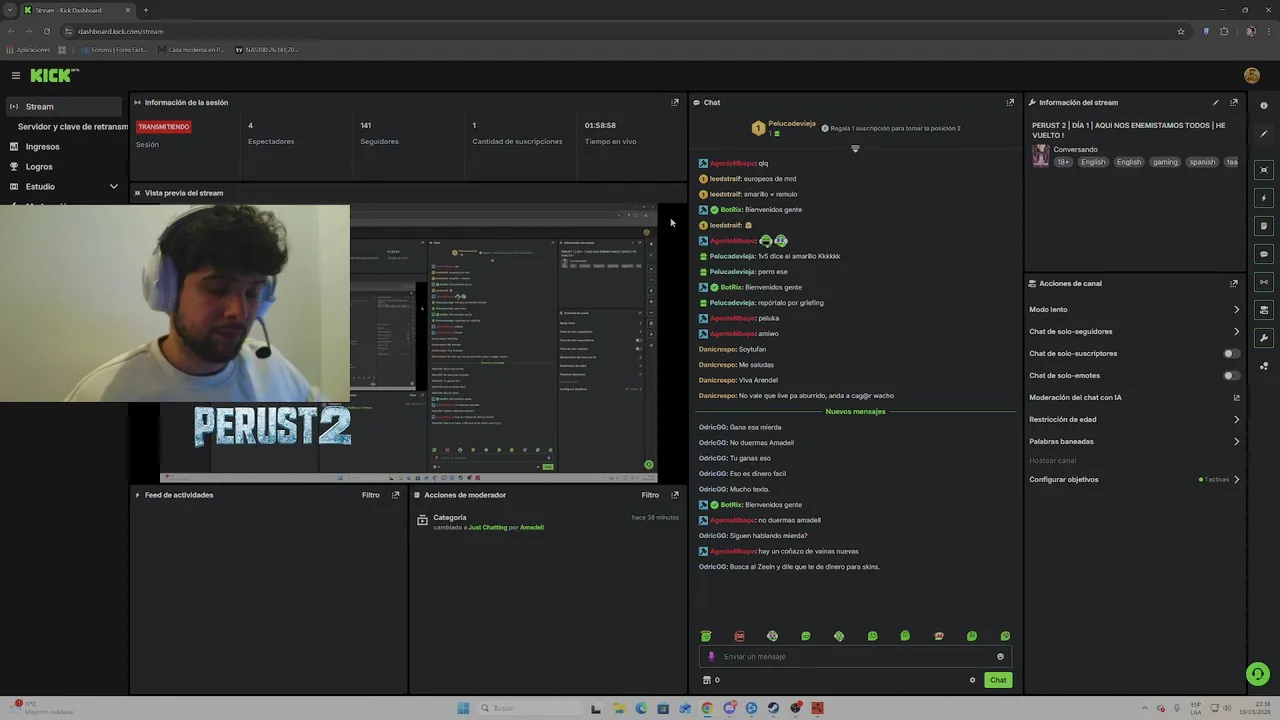
Task: Click the layout dots icon in right rail
Action: (x=1264, y=366)
